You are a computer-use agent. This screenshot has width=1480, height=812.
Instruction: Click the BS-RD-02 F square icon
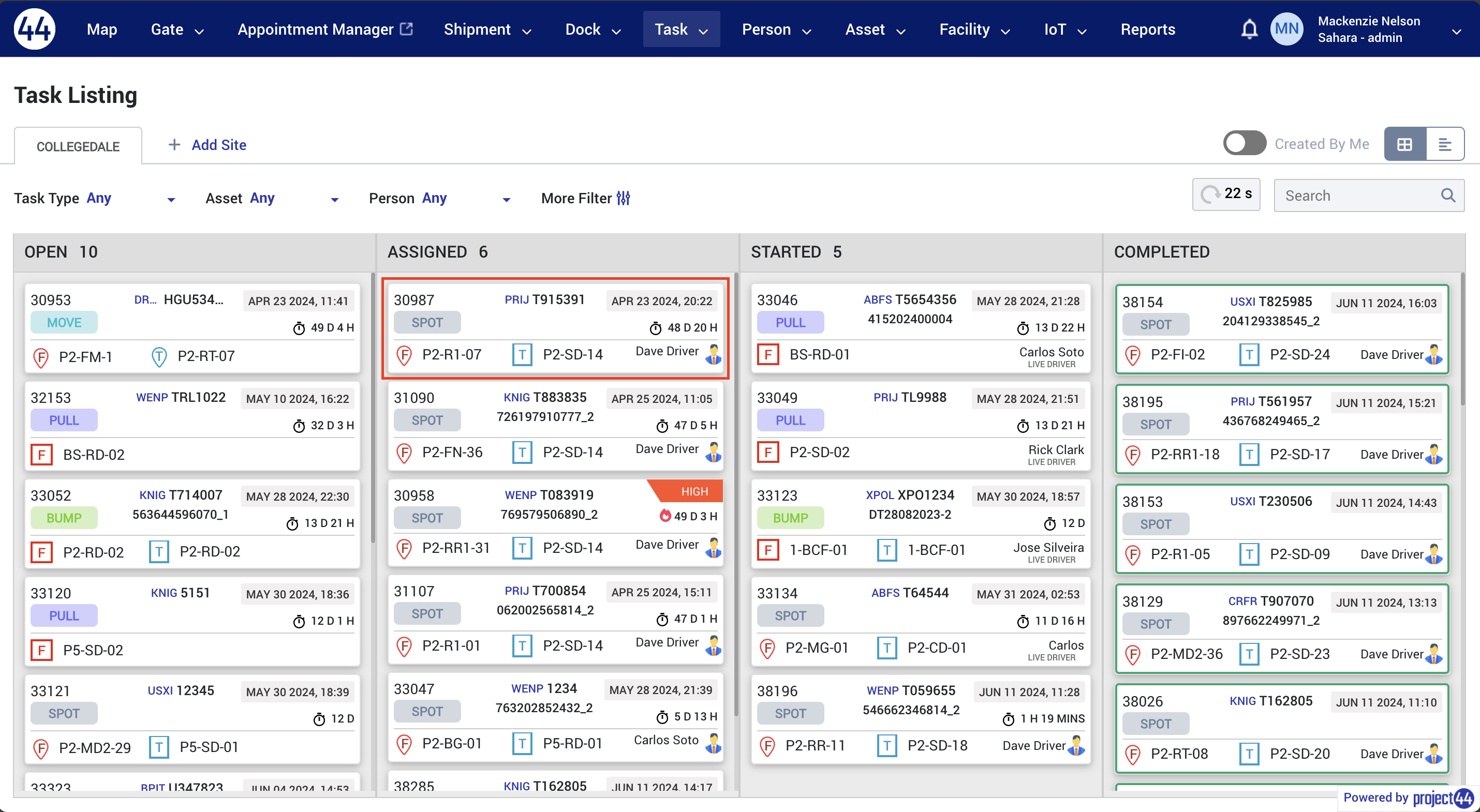(41, 455)
